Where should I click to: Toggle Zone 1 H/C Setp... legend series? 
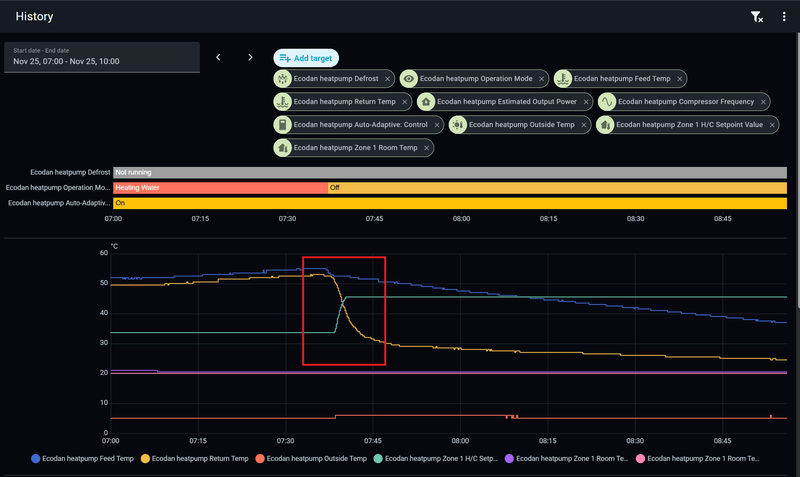pos(436,459)
